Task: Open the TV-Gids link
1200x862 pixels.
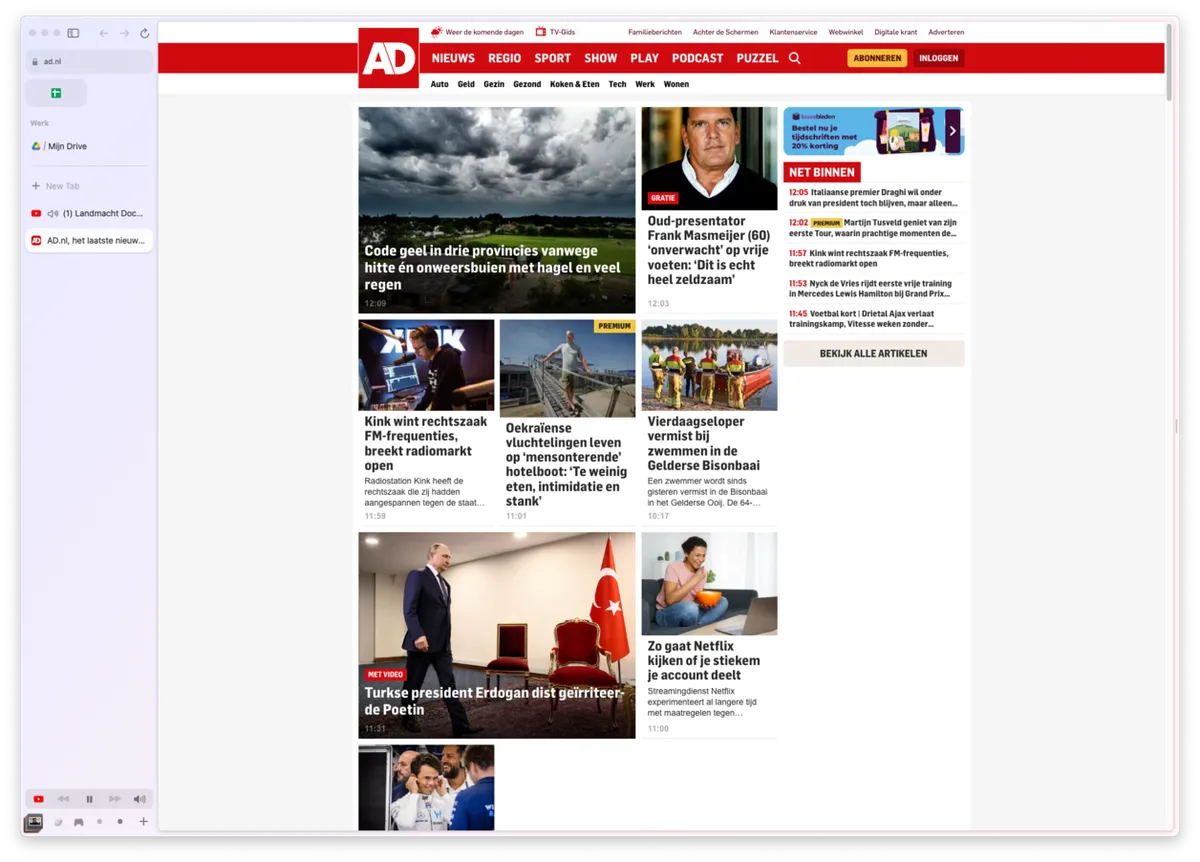Action: point(555,32)
